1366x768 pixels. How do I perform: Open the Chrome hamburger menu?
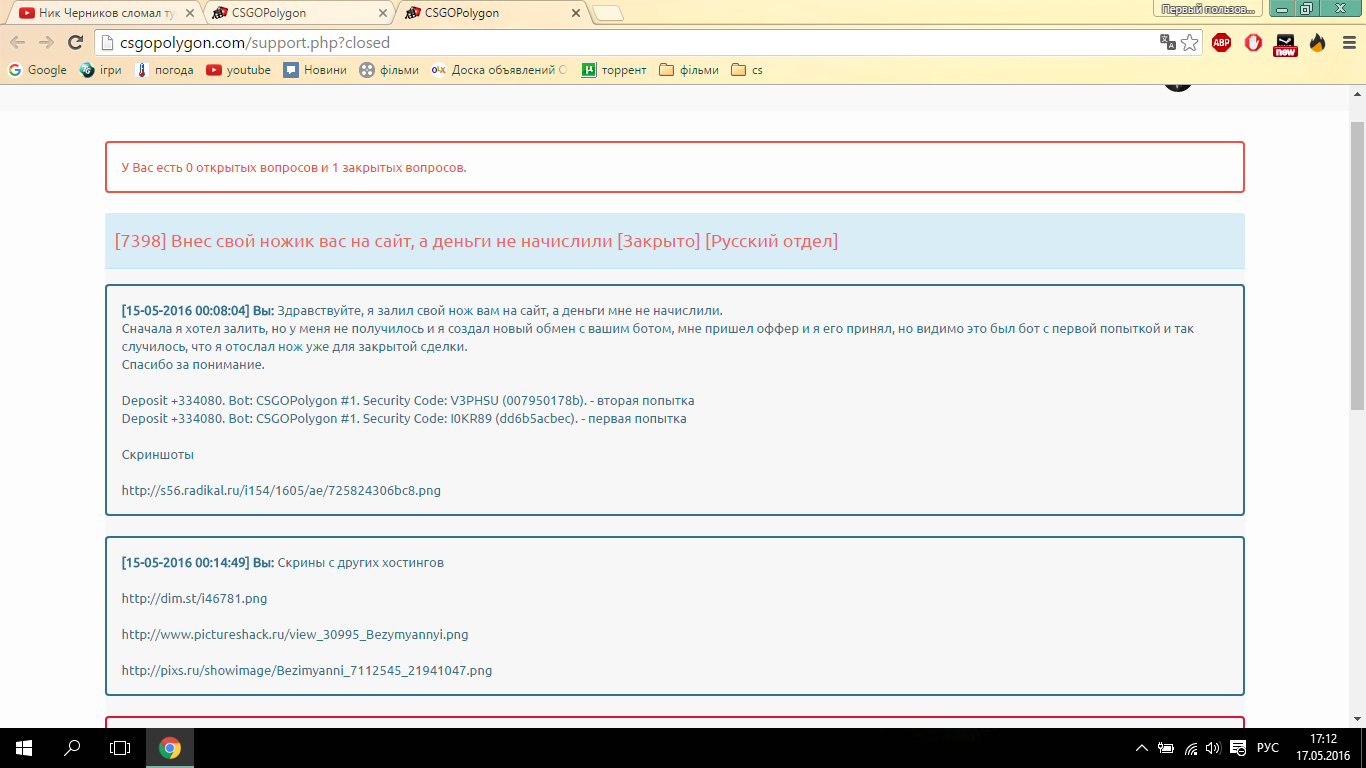(x=1348, y=42)
